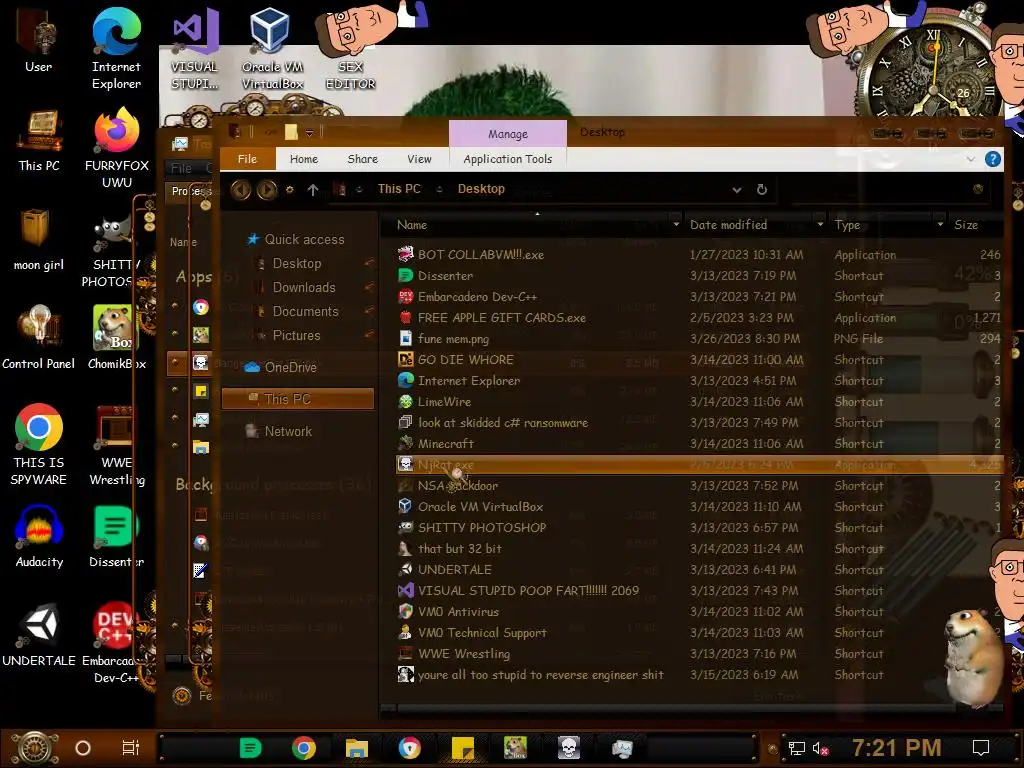This screenshot has width=1024, height=768.
Task: Open the Type column filter dropdown
Action: click(x=940, y=225)
